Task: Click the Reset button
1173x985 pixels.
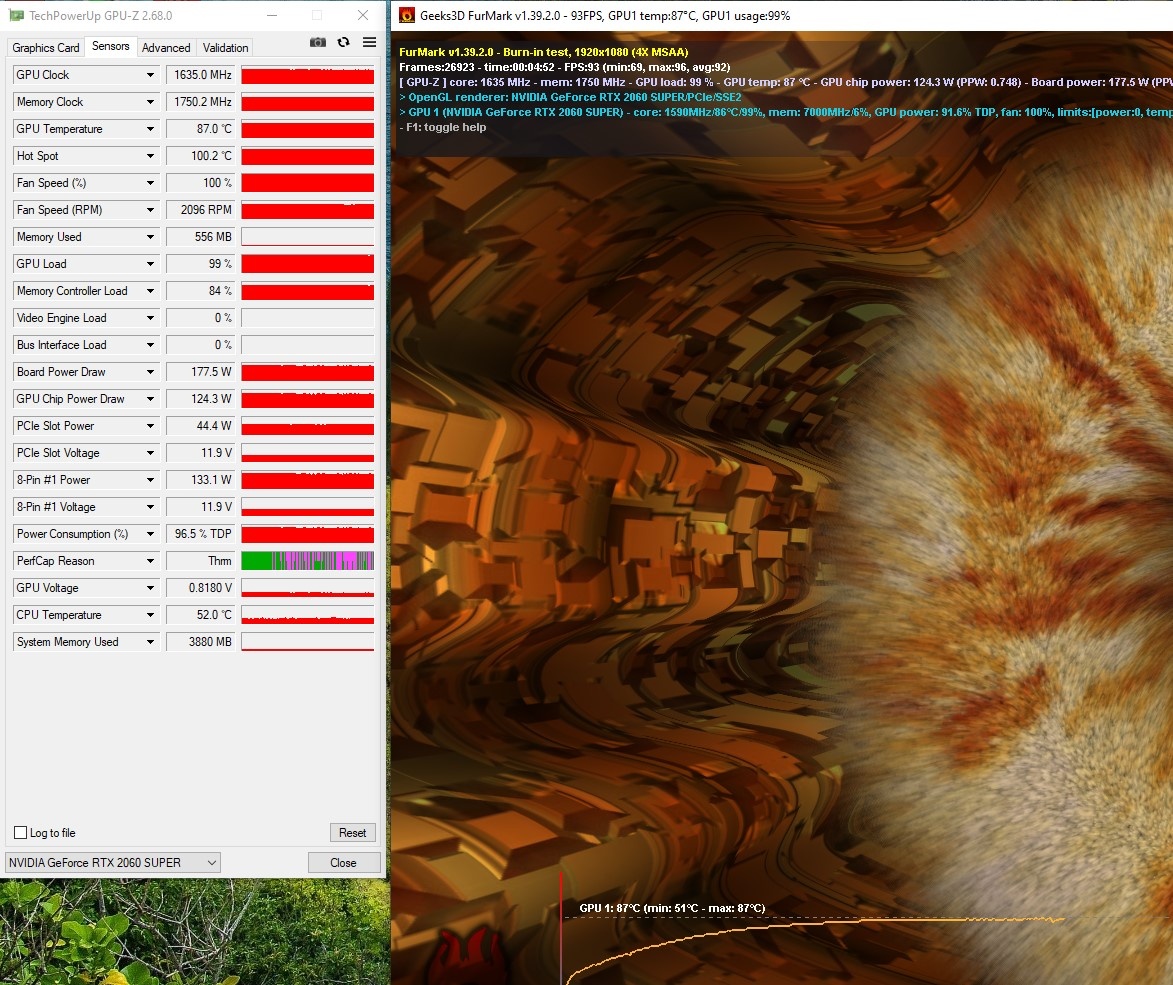Action: click(352, 832)
